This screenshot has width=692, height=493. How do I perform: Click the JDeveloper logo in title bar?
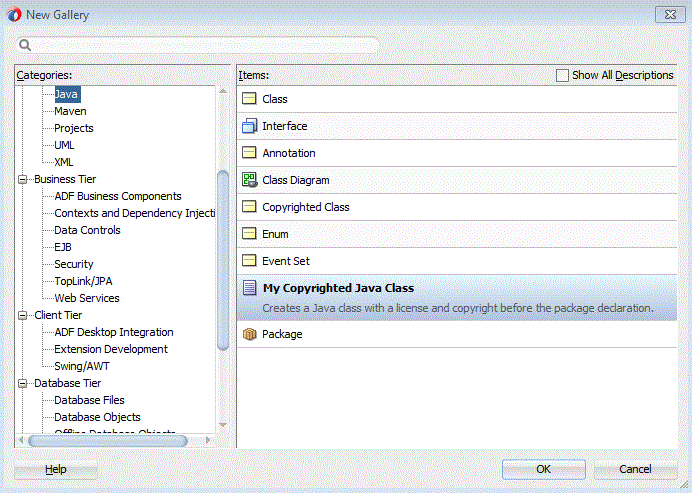14,15
